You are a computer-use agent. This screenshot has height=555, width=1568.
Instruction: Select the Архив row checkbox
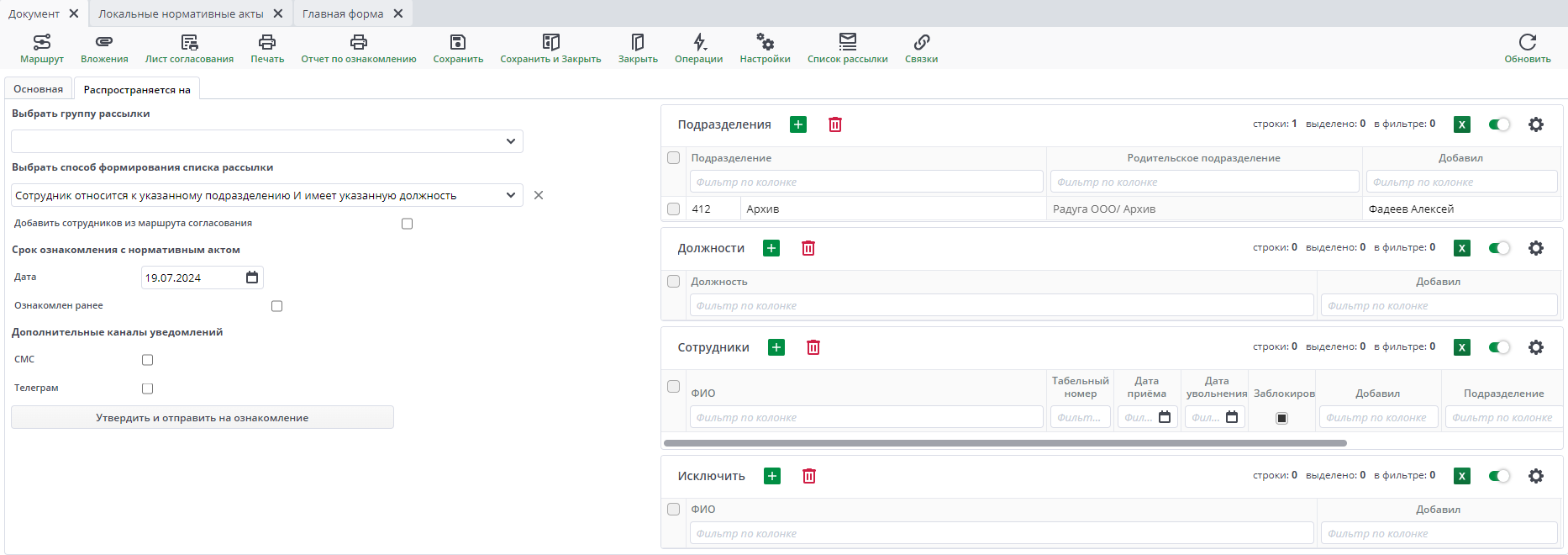(x=673, y=209)
